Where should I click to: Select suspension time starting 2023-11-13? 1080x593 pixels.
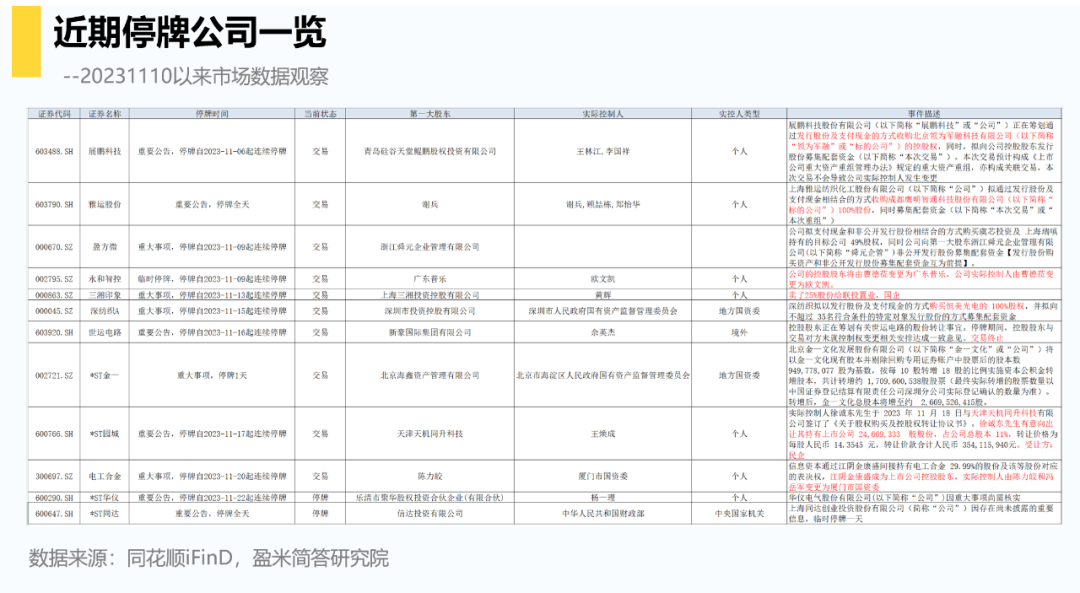[211, 295]
